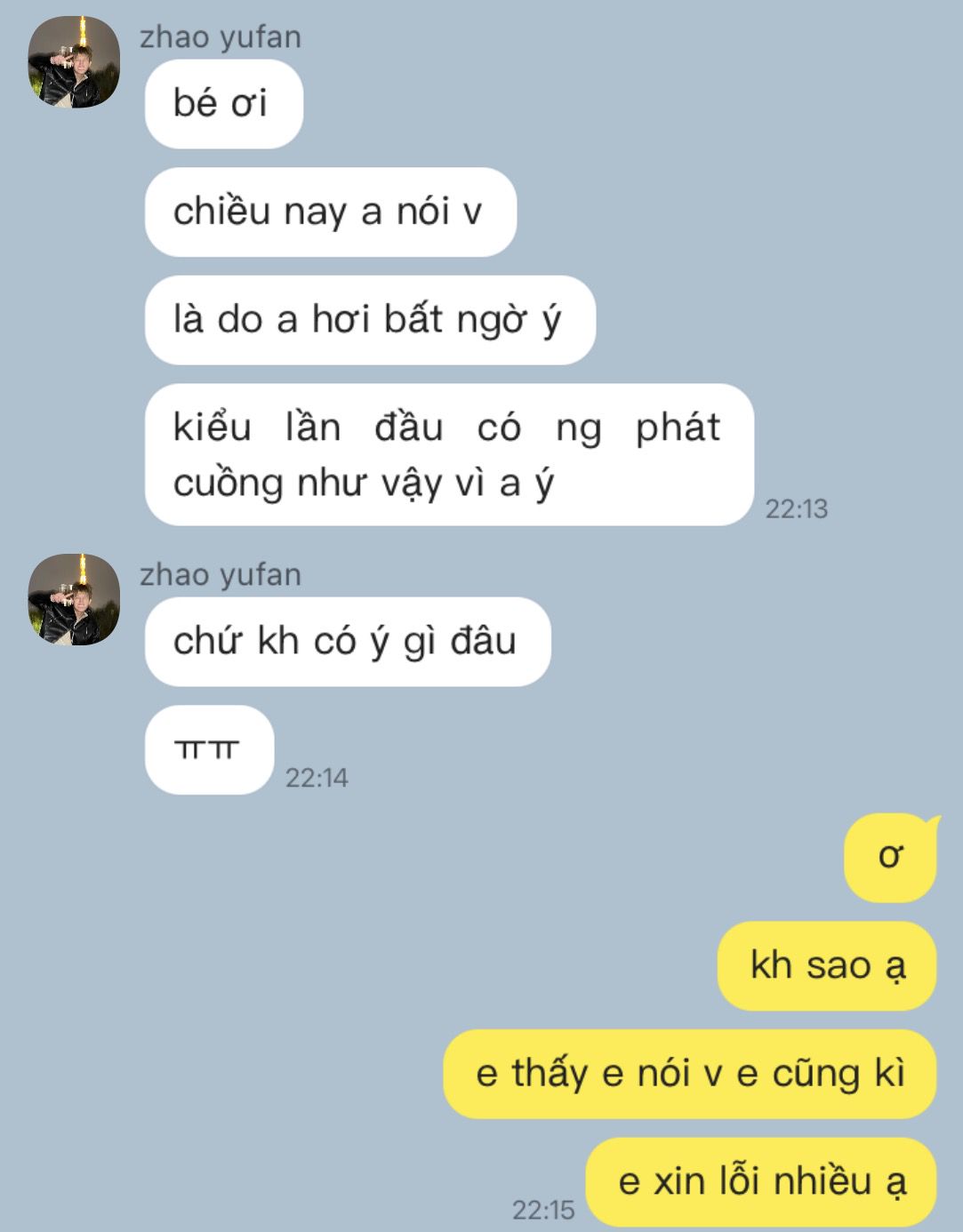Open zhao yufan's top profile avatar

pyautogui.click(x=74, y=61)
